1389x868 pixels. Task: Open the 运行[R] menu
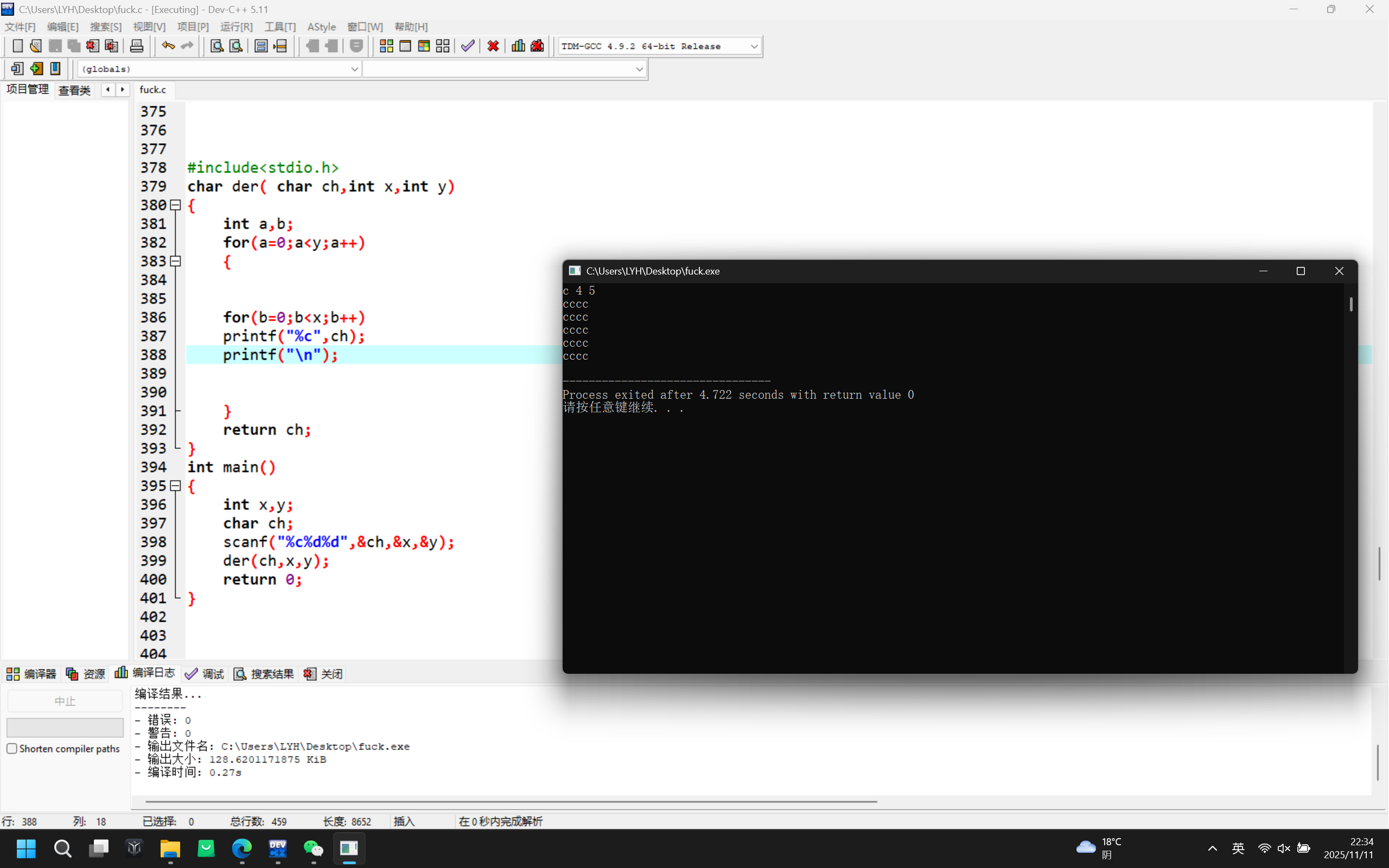click(x=236, y=27)
